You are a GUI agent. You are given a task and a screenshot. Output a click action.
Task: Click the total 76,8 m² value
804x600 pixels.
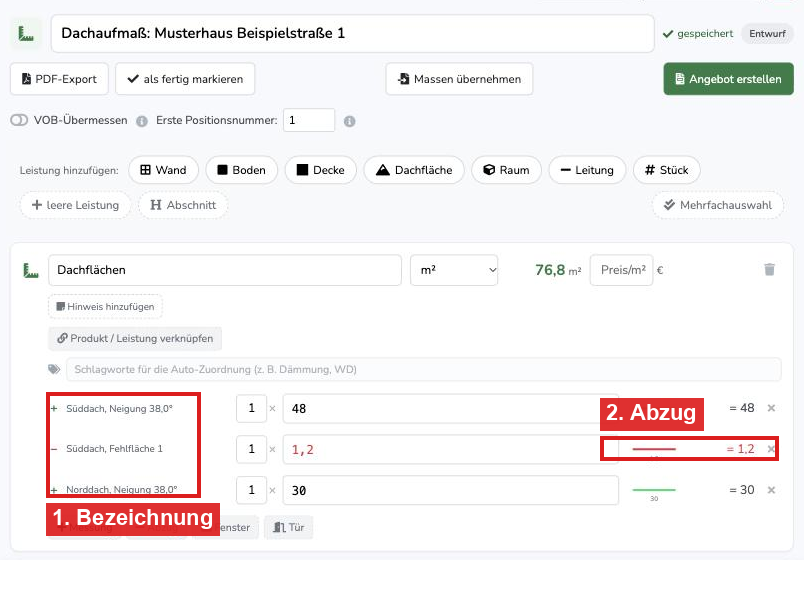coord(558,270)
